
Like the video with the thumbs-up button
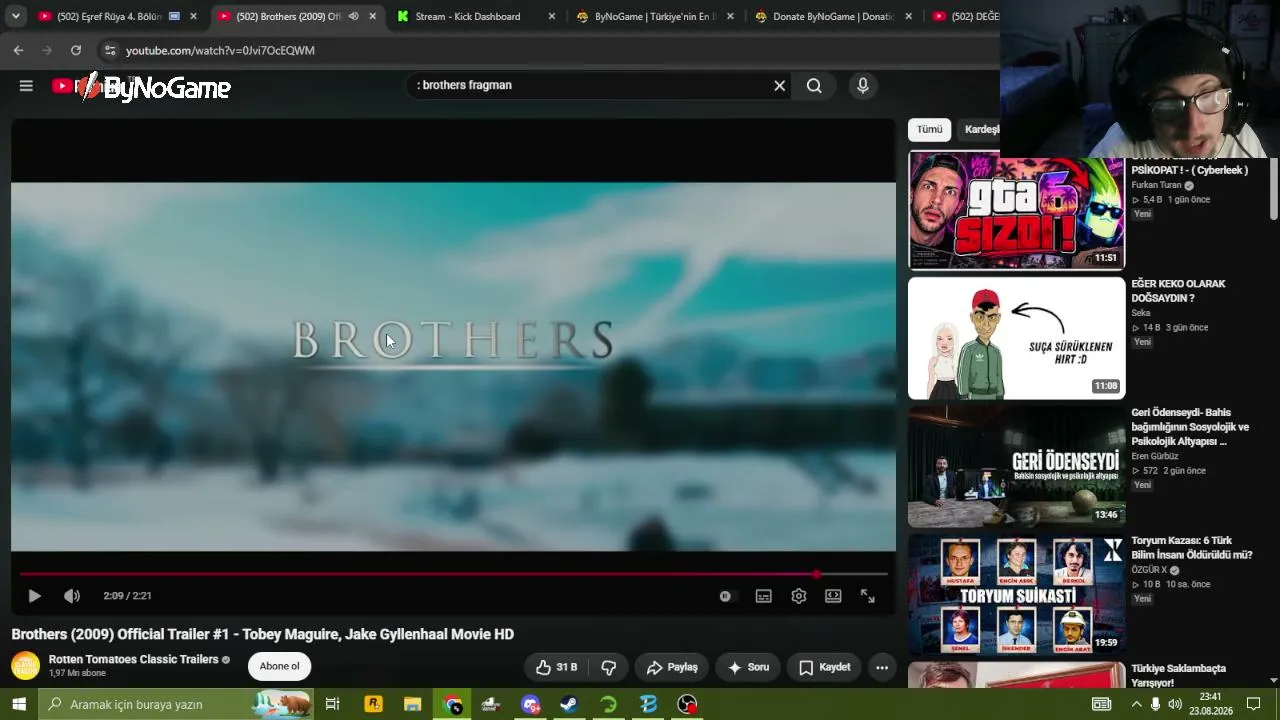(557, 667)
